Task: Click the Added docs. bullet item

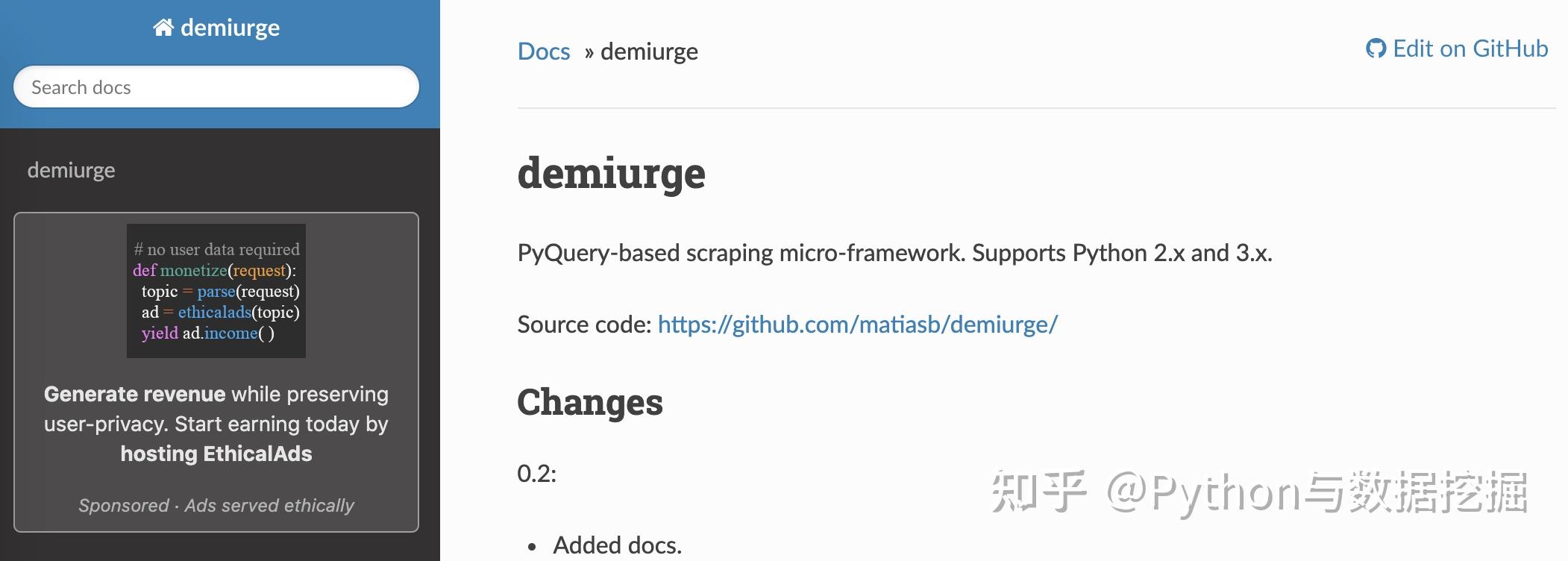Action: 617,545
